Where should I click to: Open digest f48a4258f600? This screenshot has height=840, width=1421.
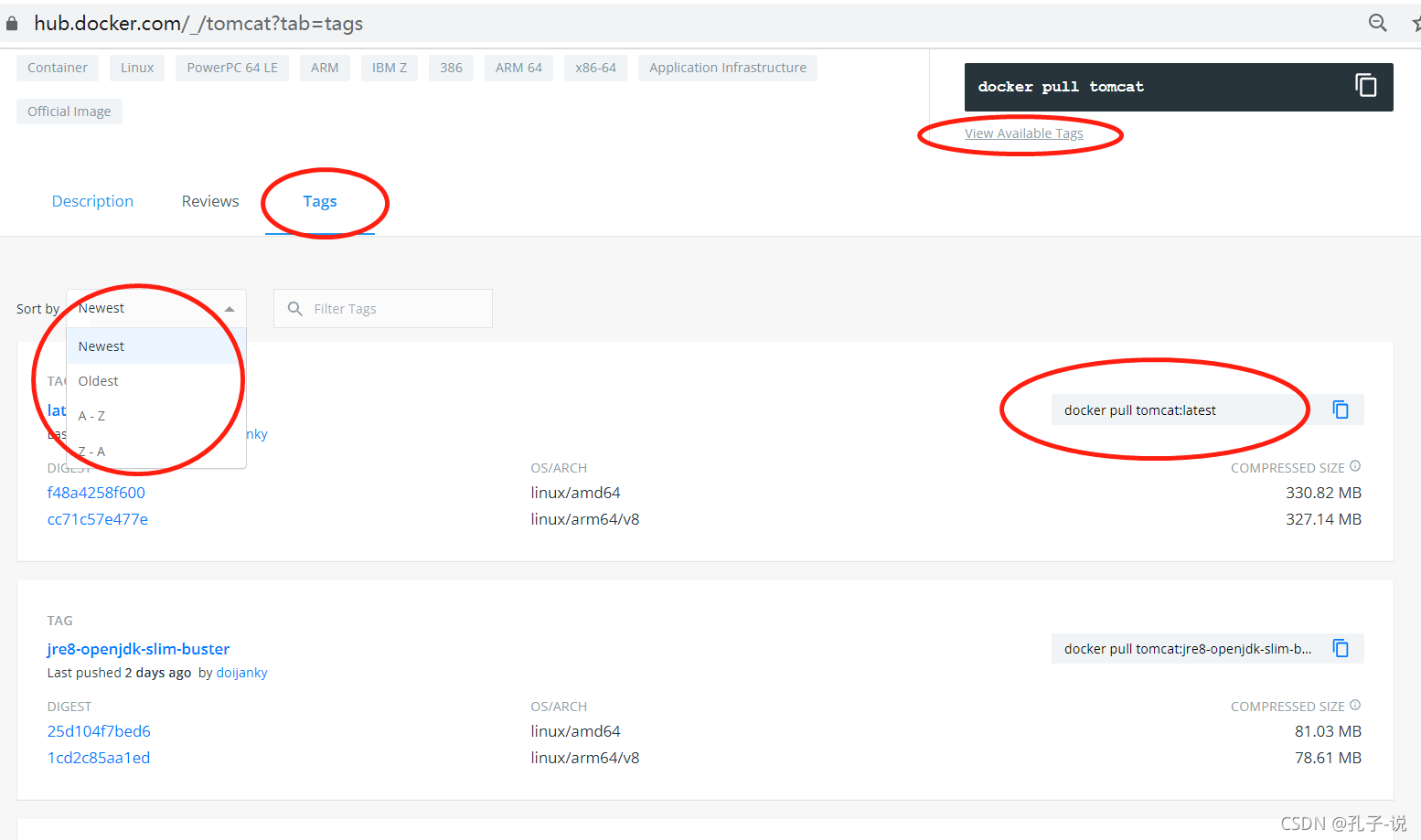click(x=96, y=493)
